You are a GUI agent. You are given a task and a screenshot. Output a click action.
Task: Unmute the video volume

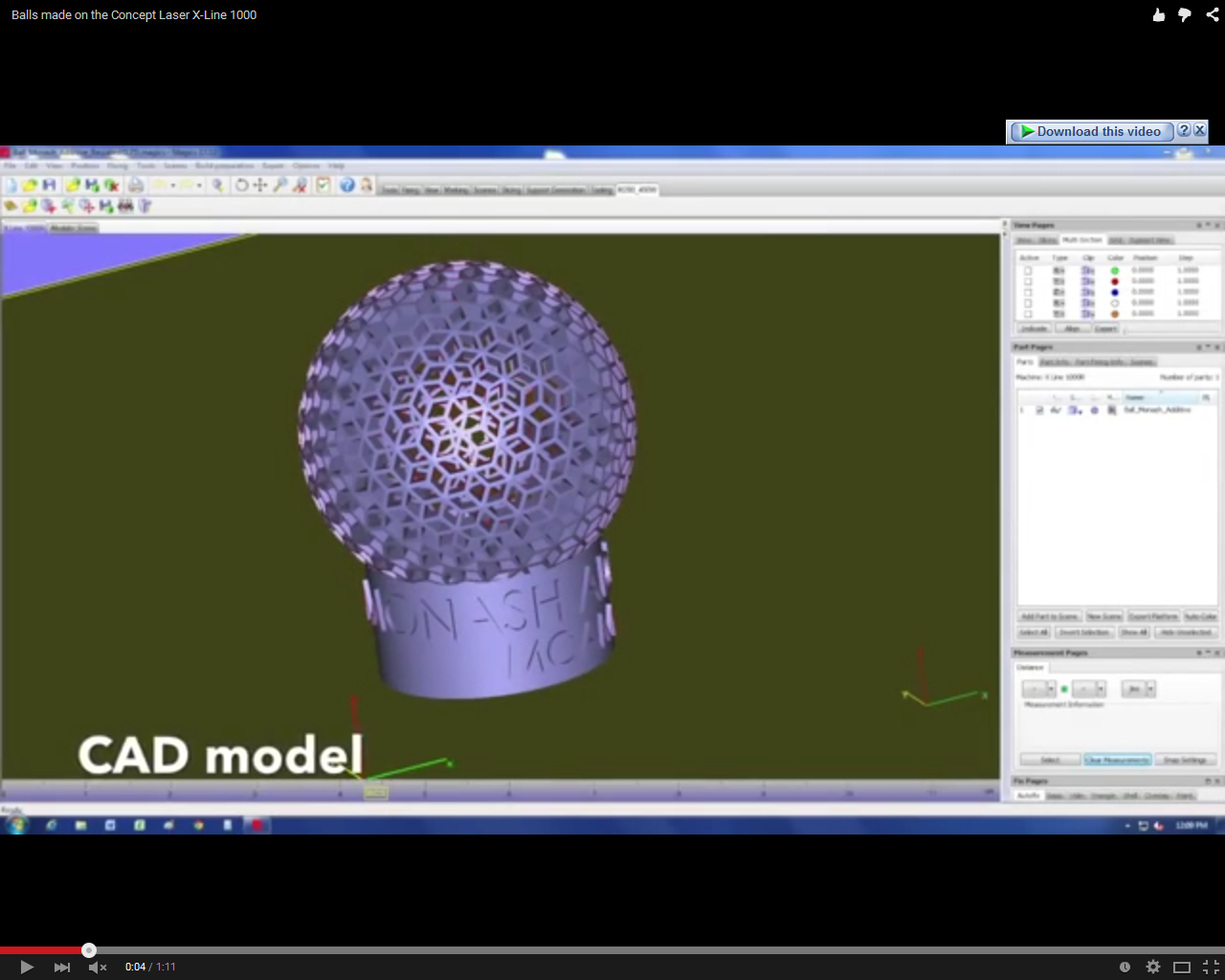(97, 967)
